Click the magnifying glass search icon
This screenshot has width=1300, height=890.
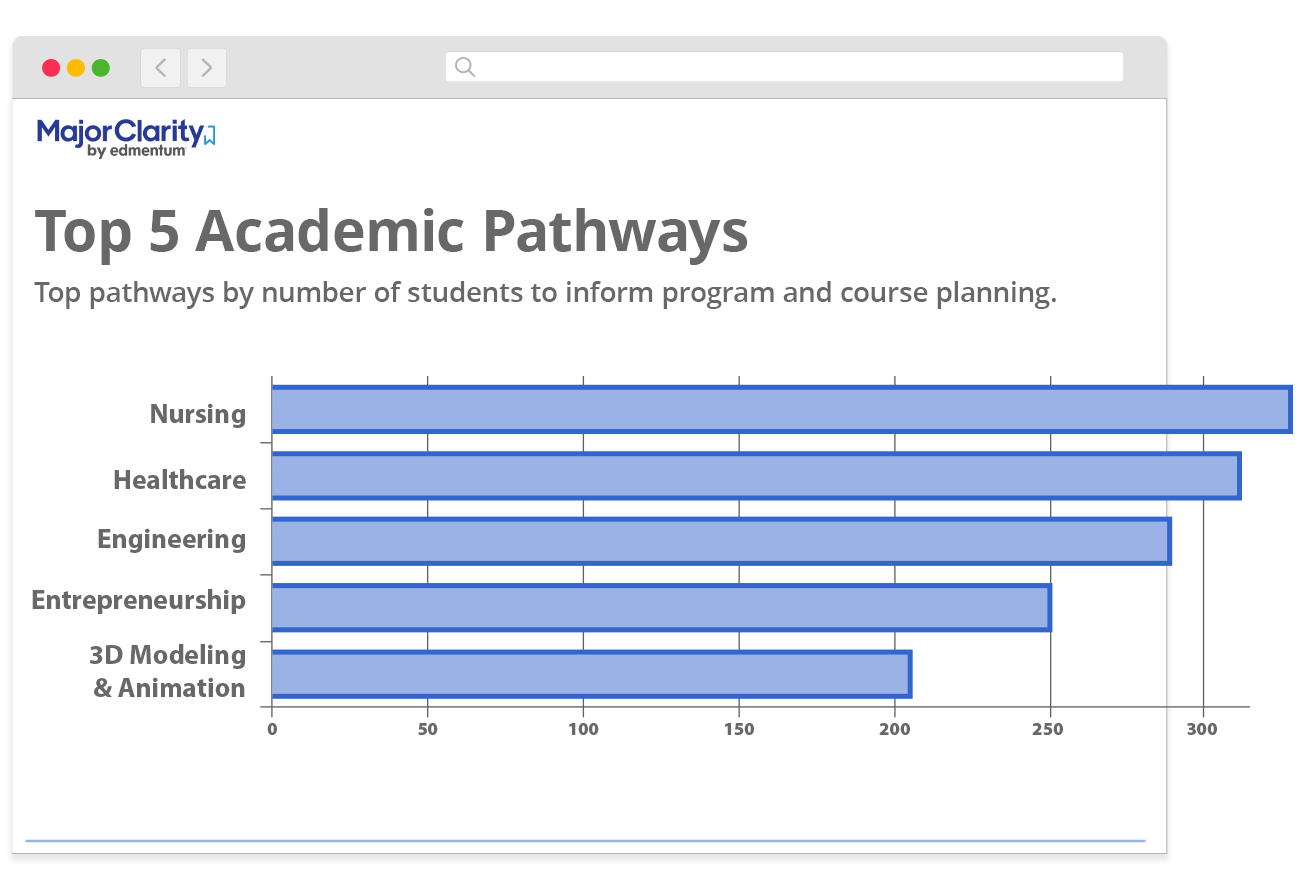(464, 67)
